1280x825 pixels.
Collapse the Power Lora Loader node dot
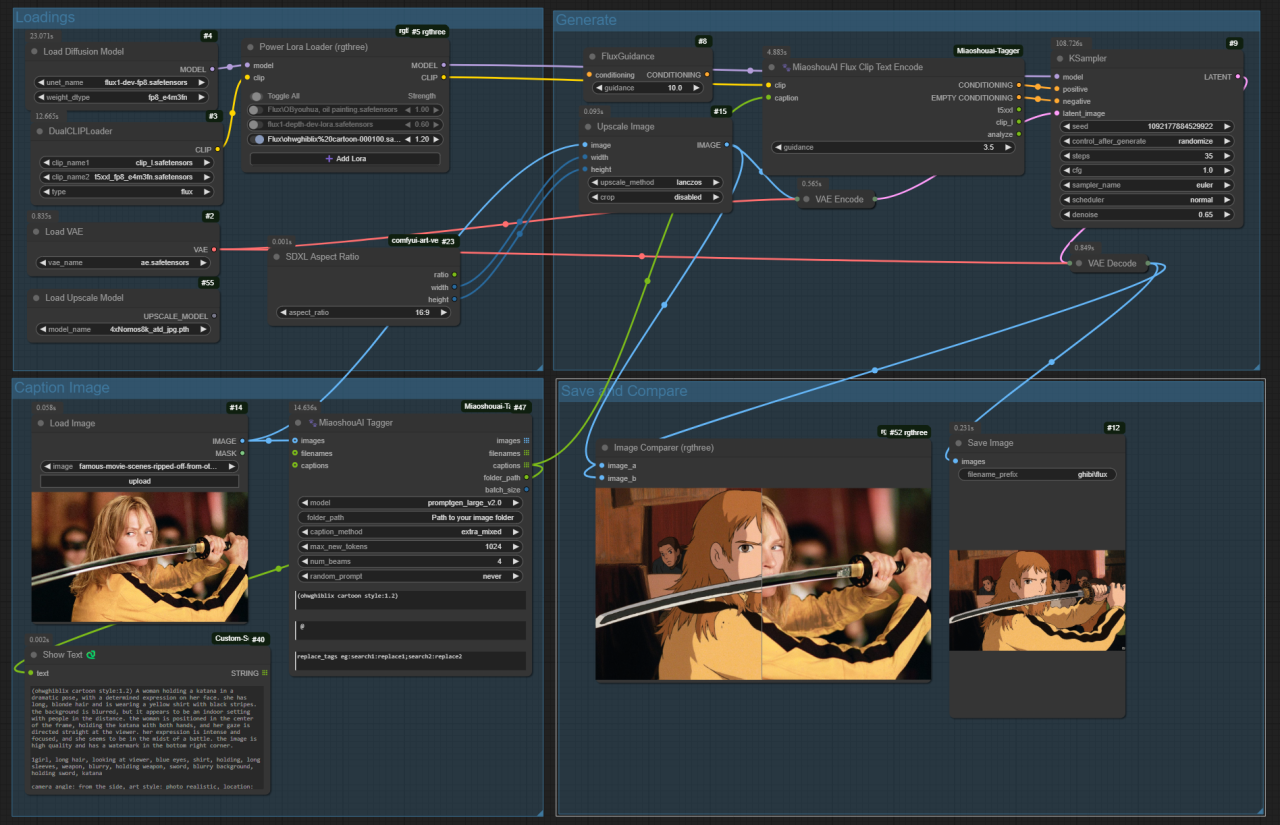[x=251, y=46]
